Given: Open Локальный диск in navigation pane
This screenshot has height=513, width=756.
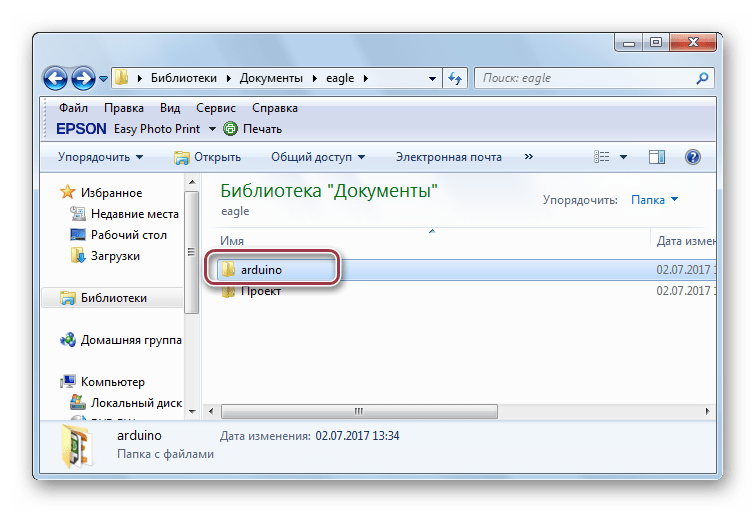Looking at the screenshot, I should pyautogui.click(x=136, y=403).
